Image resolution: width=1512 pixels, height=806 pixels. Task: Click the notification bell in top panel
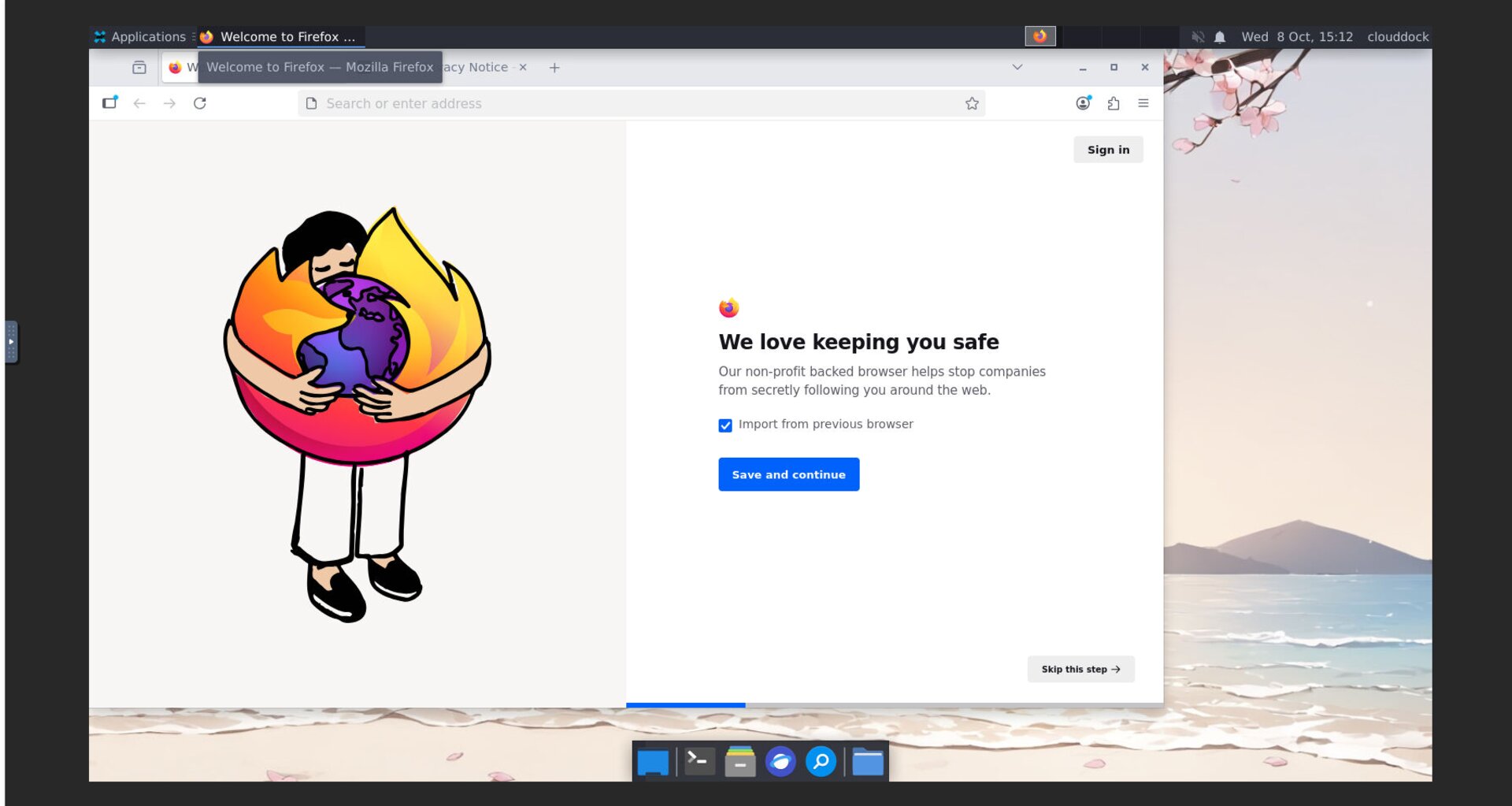tap(1219, 37)
